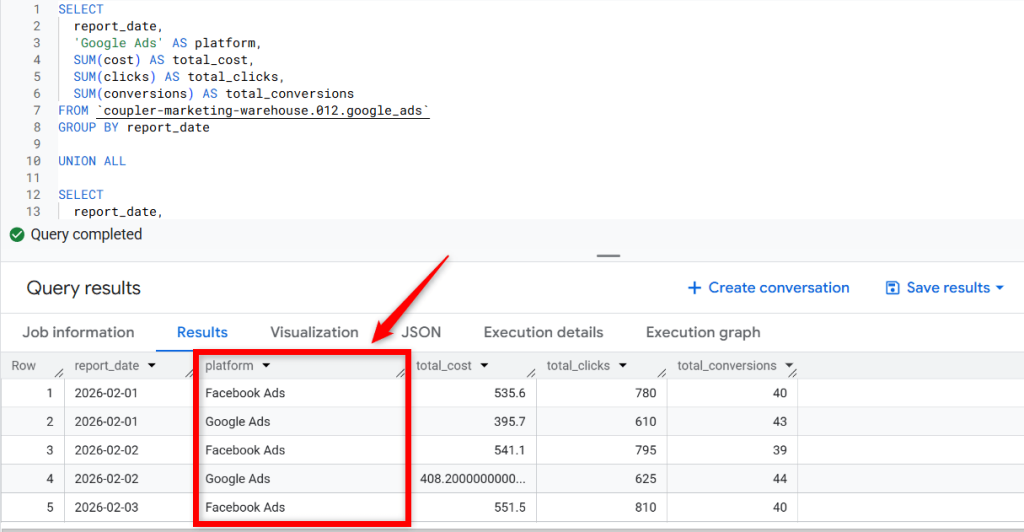Click GROUP BY report_date line in editor
The image size is (1024, 532).
point(134,127)
